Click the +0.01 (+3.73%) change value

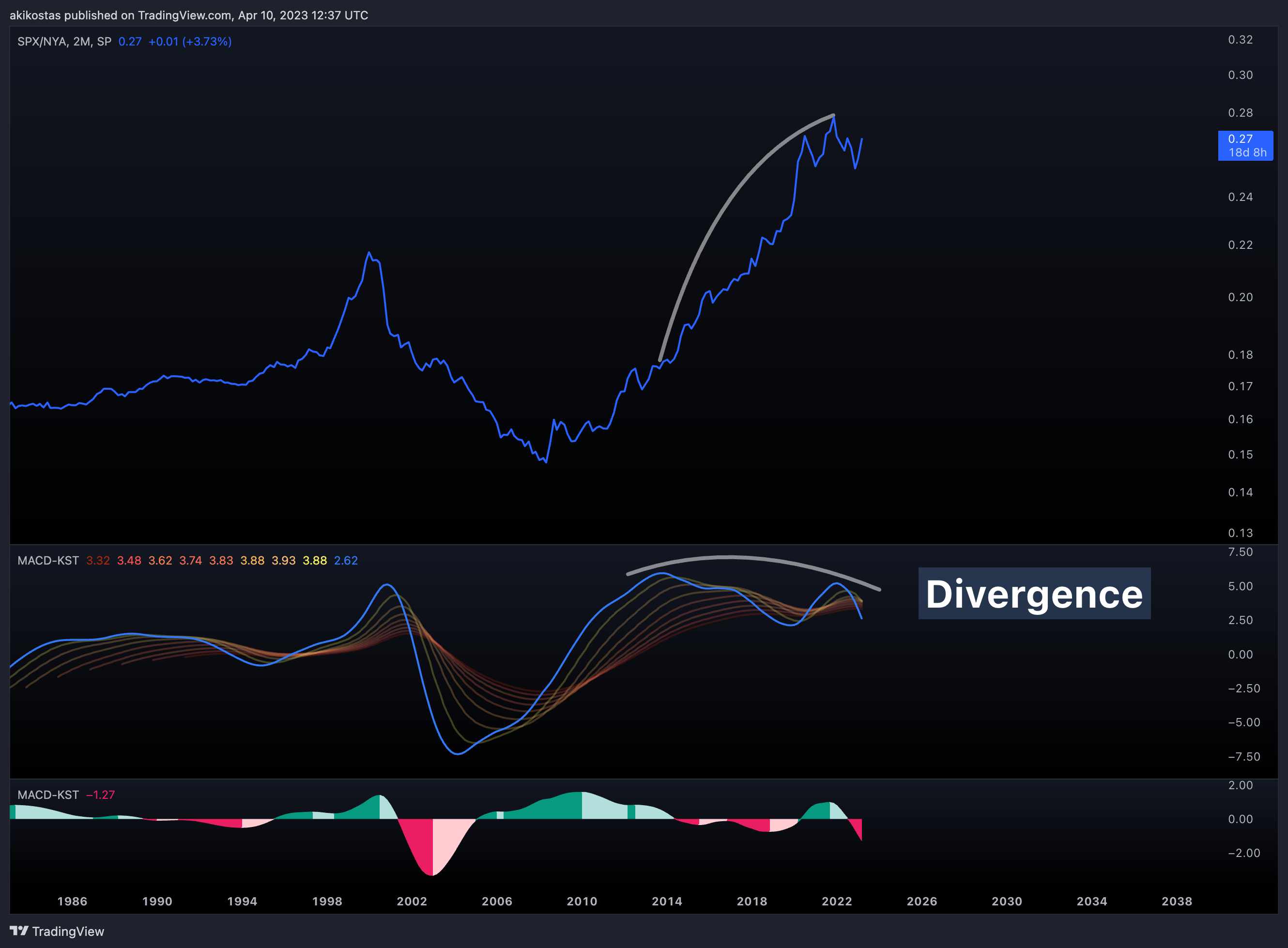pyautogui.click(x=190, y=41)
